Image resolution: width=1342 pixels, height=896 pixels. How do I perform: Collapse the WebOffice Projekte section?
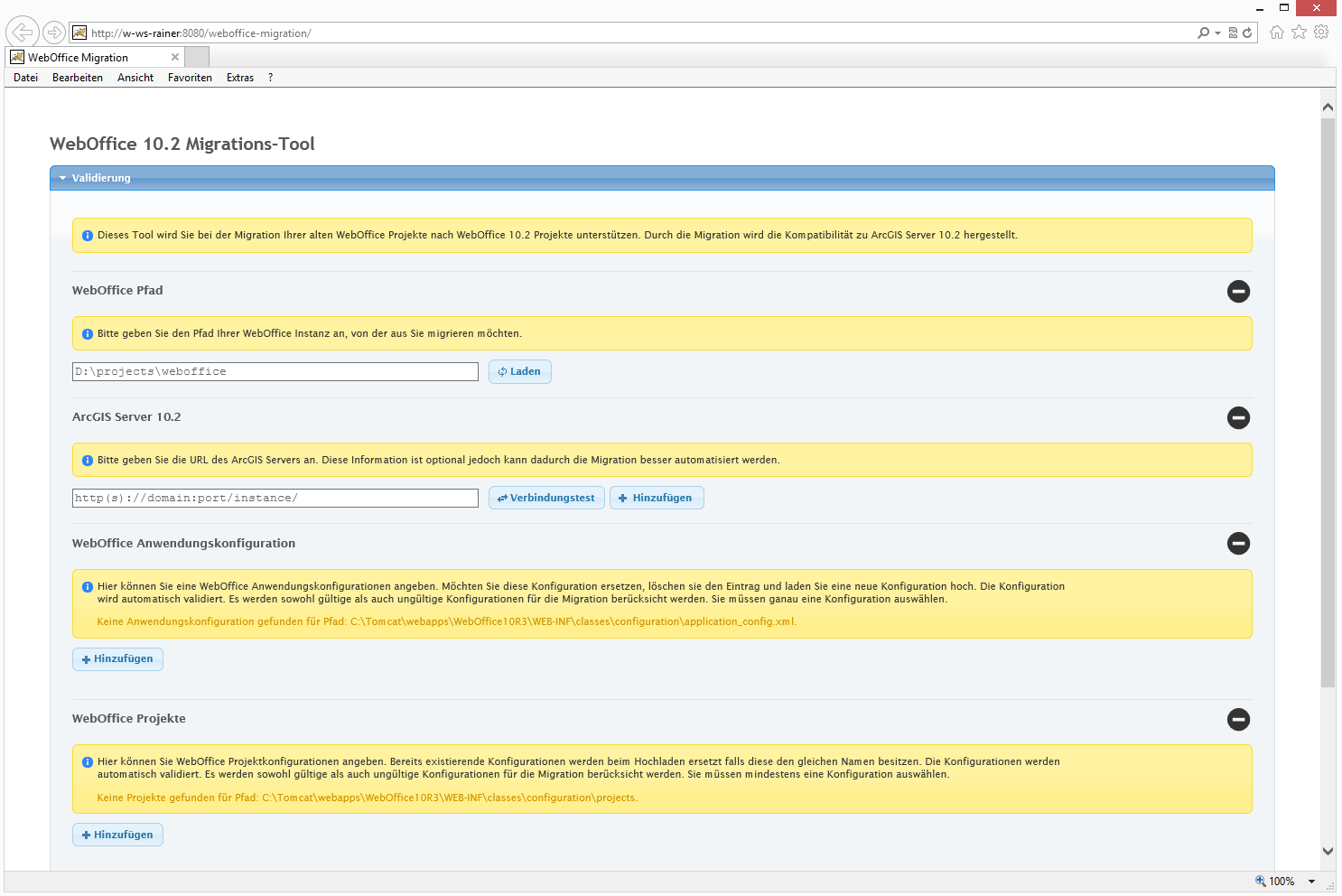[x=1238, y=720]
